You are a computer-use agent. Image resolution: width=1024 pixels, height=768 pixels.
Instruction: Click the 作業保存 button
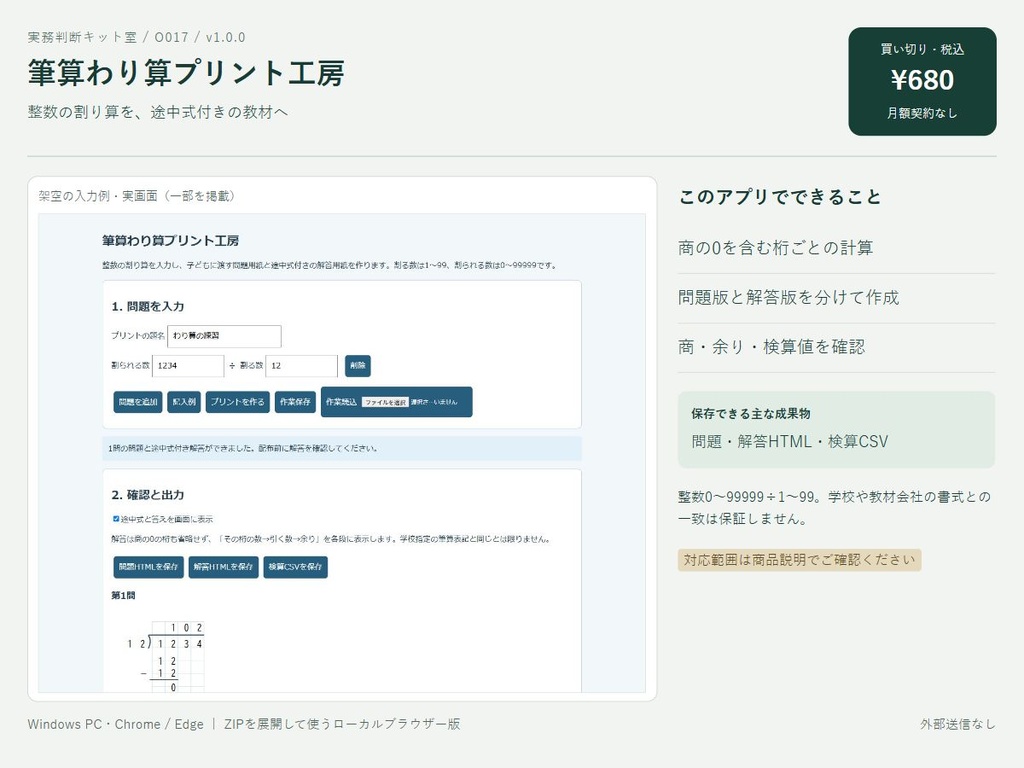(x=295, y=402)
